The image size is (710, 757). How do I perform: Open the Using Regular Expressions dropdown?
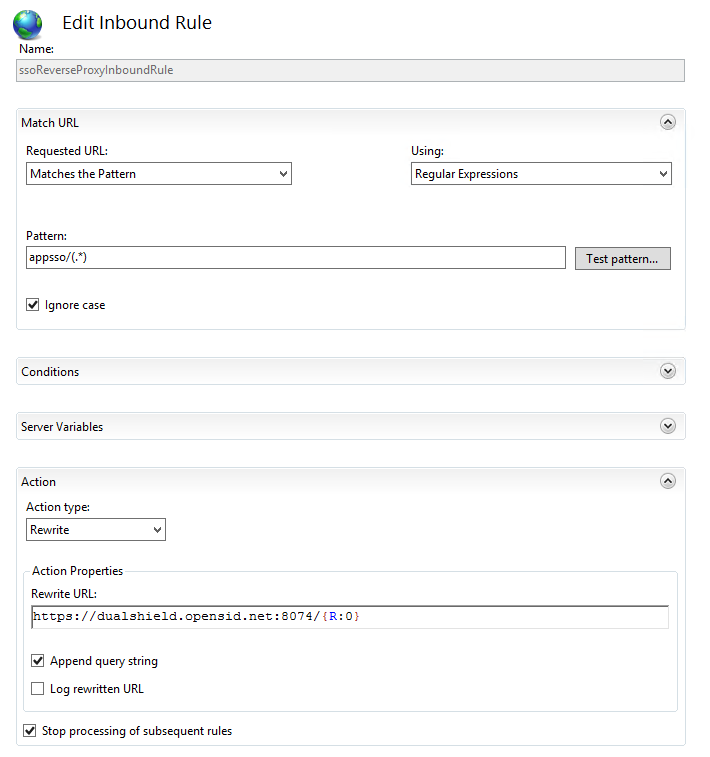pyautogui.click(x=541, y=174)
